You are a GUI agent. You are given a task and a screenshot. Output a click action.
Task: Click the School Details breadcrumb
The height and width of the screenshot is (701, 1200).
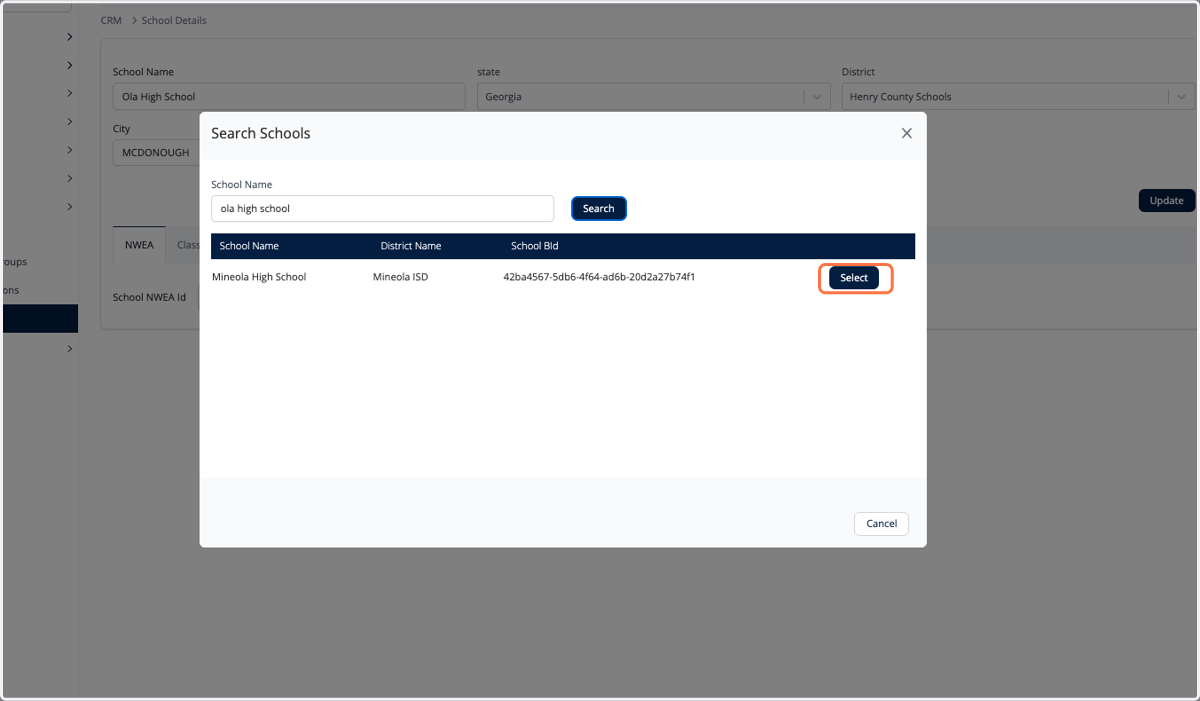point(174,20)
